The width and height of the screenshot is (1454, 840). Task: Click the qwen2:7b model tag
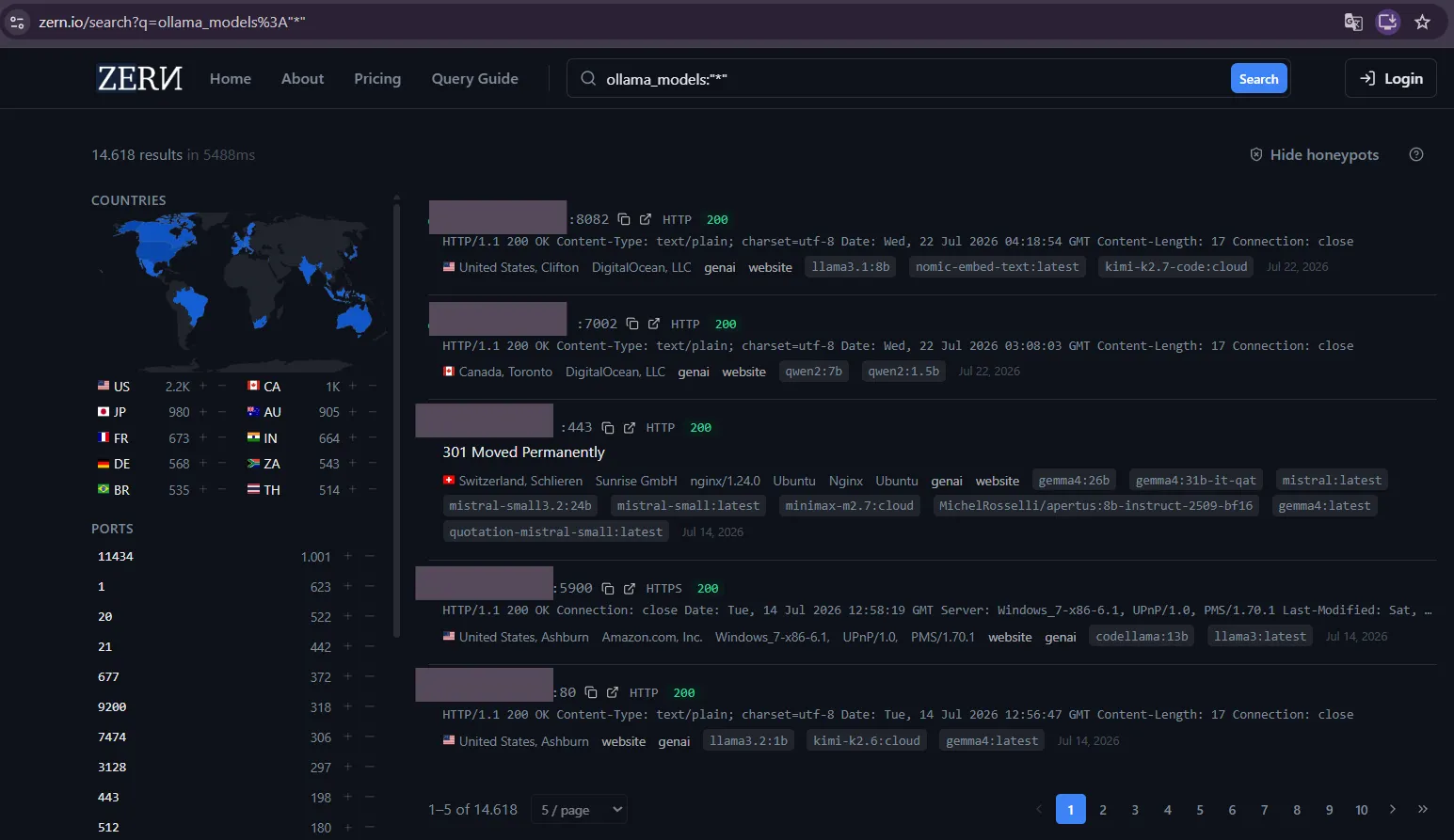pos(814,372)
